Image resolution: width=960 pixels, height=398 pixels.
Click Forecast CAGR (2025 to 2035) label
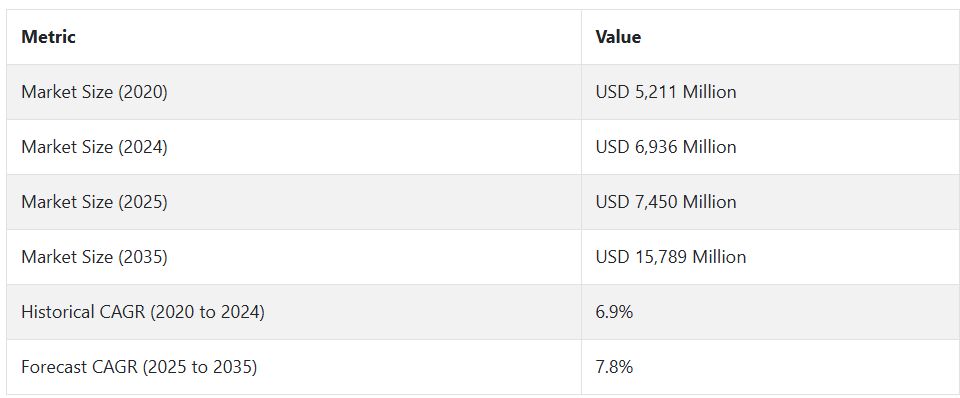coord(140,367)
